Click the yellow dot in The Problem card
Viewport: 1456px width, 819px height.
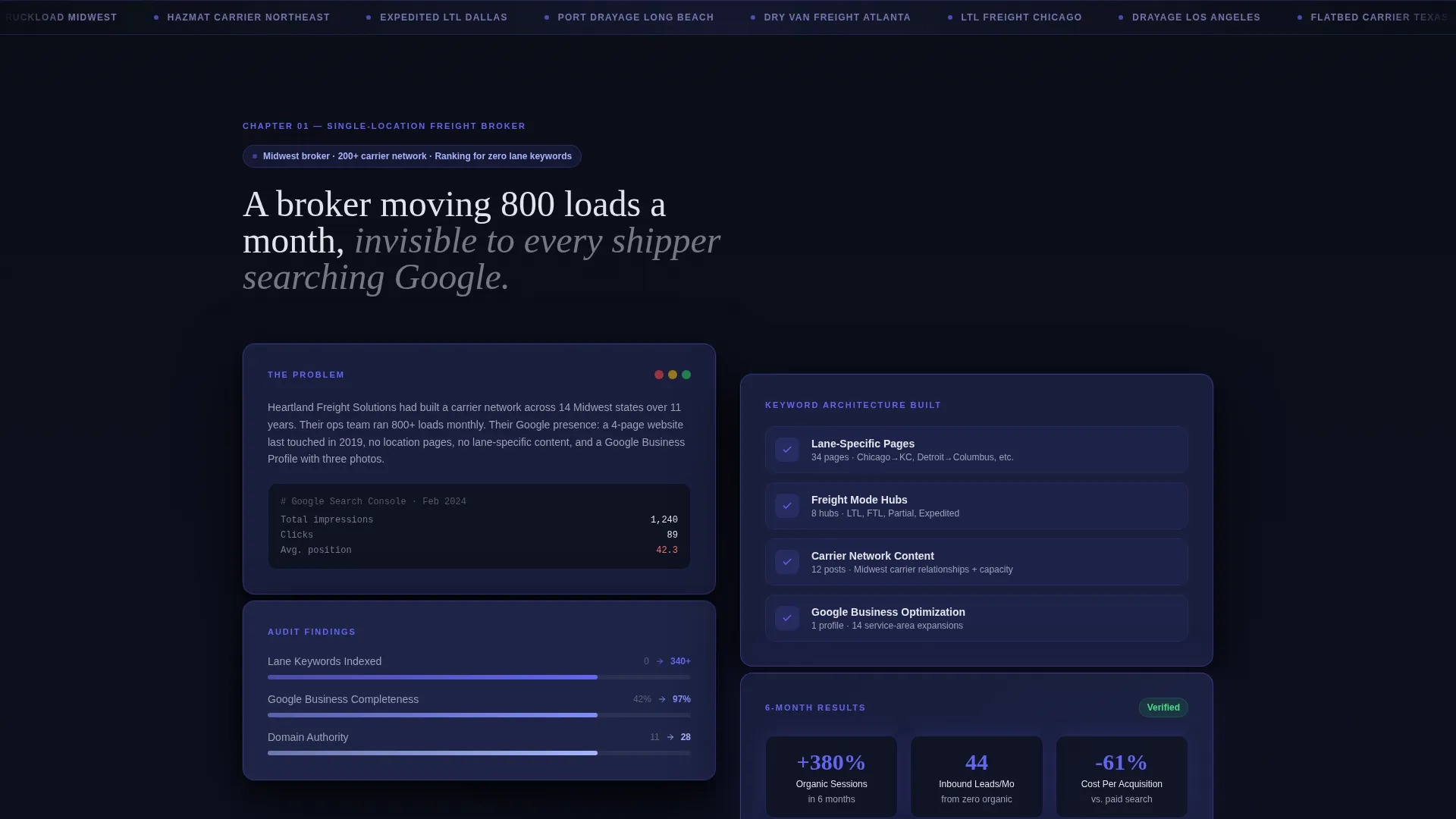pyautogui.click(x=673, y=375)
